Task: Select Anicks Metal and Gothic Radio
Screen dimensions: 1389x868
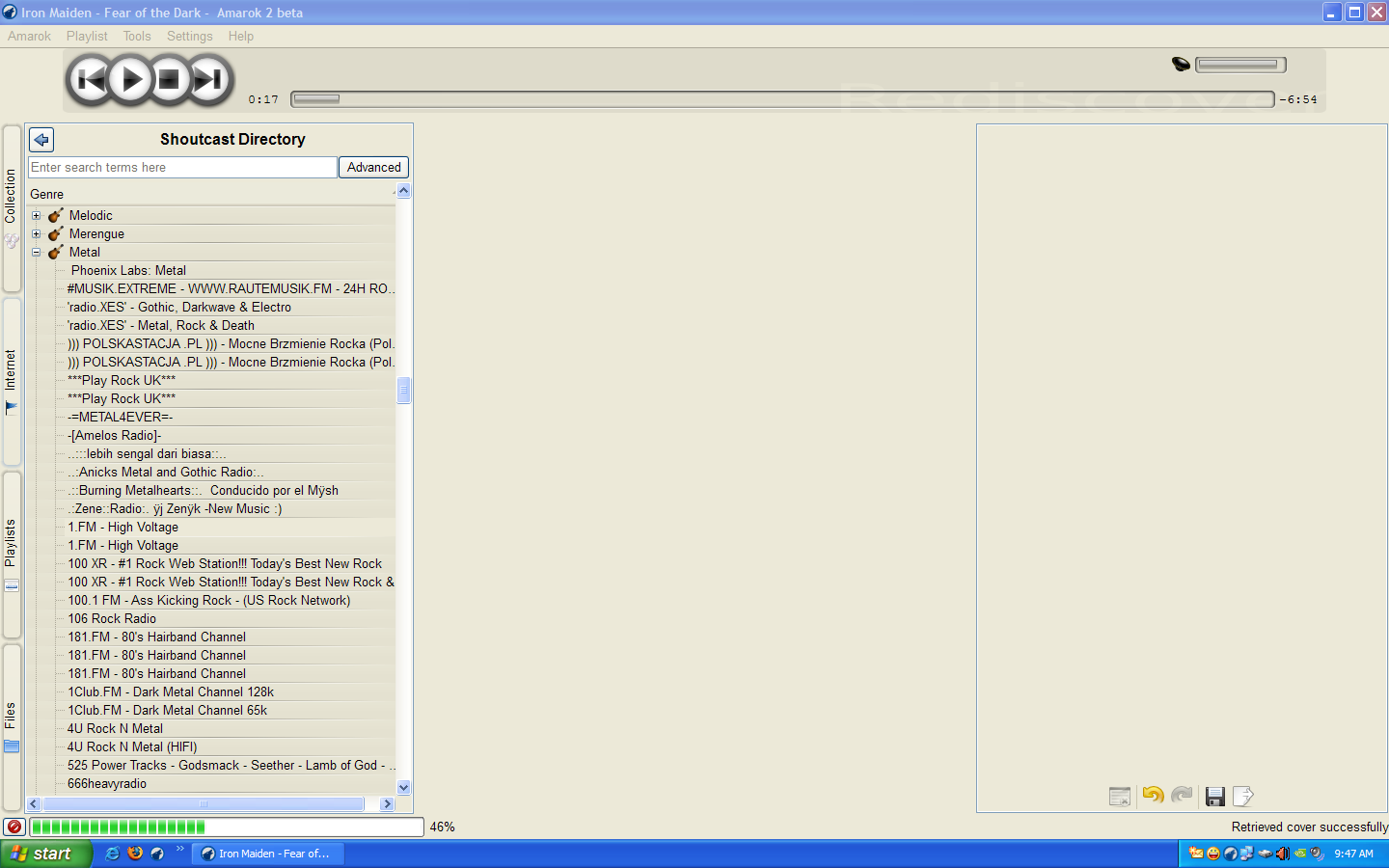Action: 166,472
